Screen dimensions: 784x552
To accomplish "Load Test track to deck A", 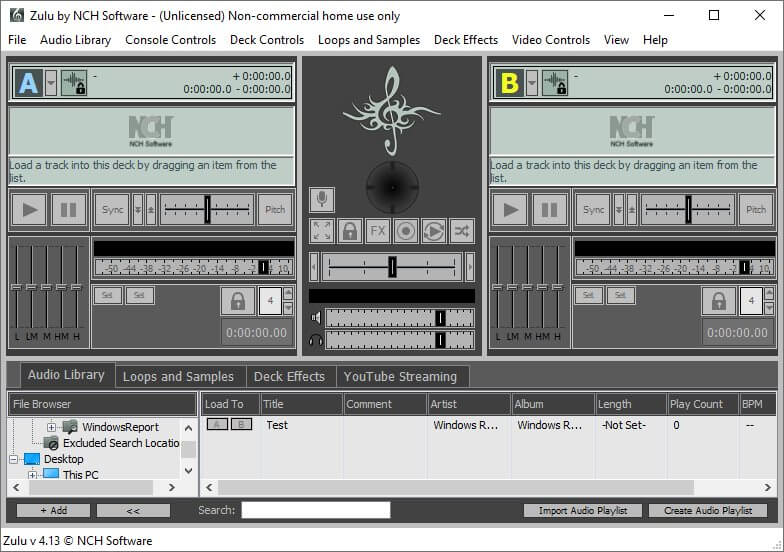I will 217,424.
